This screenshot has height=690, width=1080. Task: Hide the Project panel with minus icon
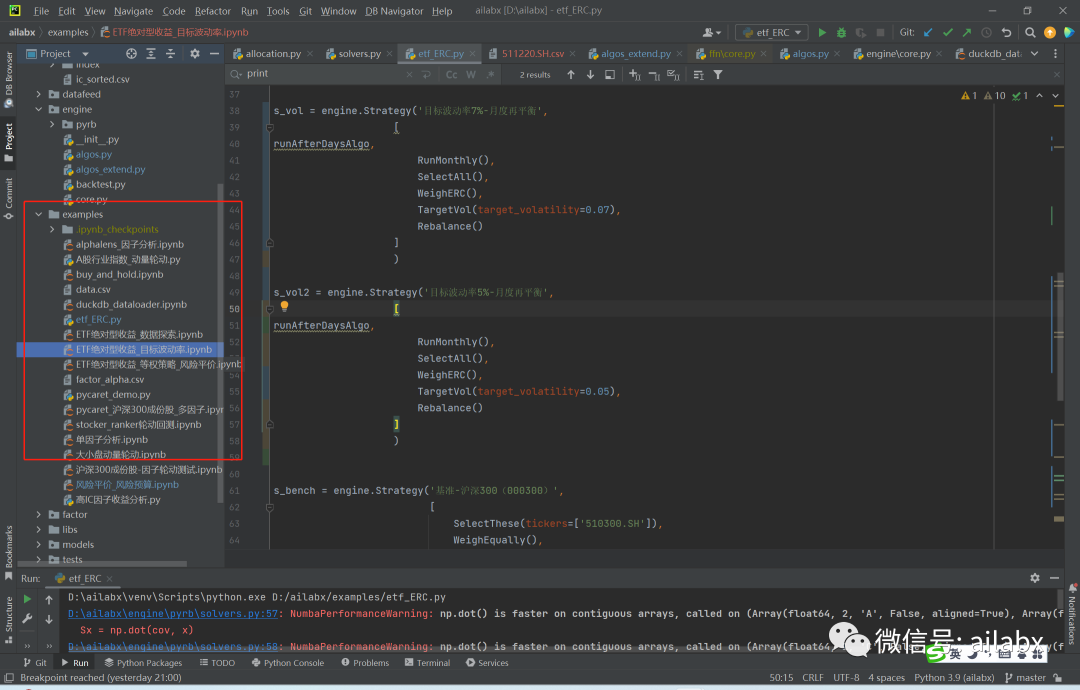tap(214, 54)
